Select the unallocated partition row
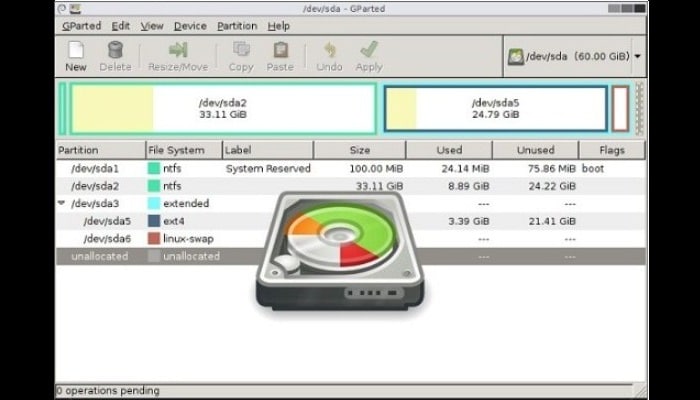 click(x=350, y=256)
